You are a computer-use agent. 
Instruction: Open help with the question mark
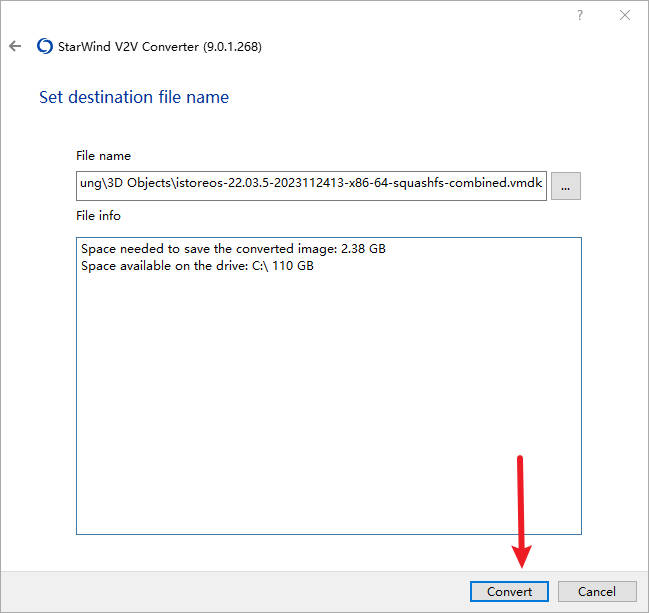[x=580, y=15]
